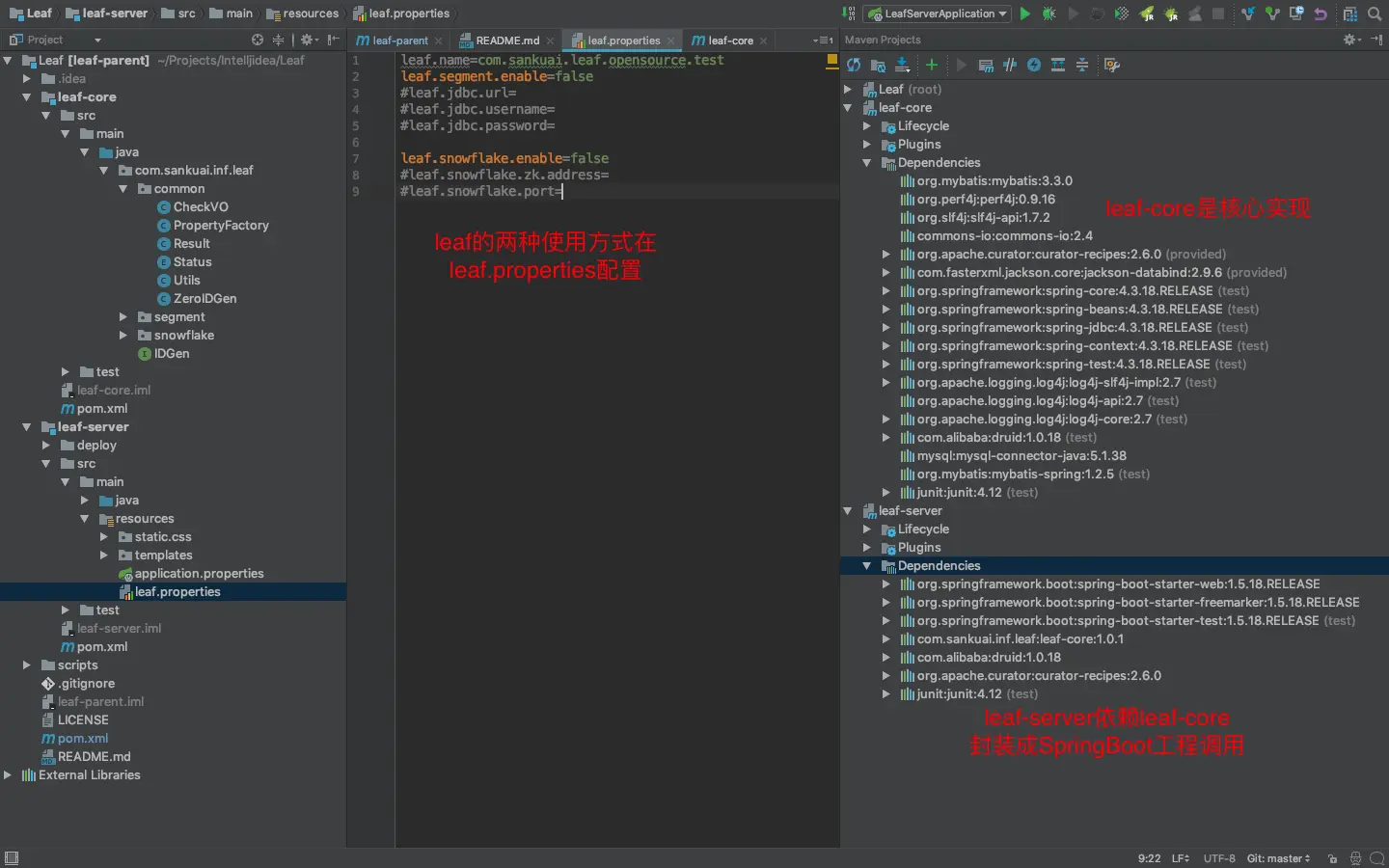Expand the deploy folder in leaf-server
This screenshot has width=1389, height=868.
pos(46,446)
